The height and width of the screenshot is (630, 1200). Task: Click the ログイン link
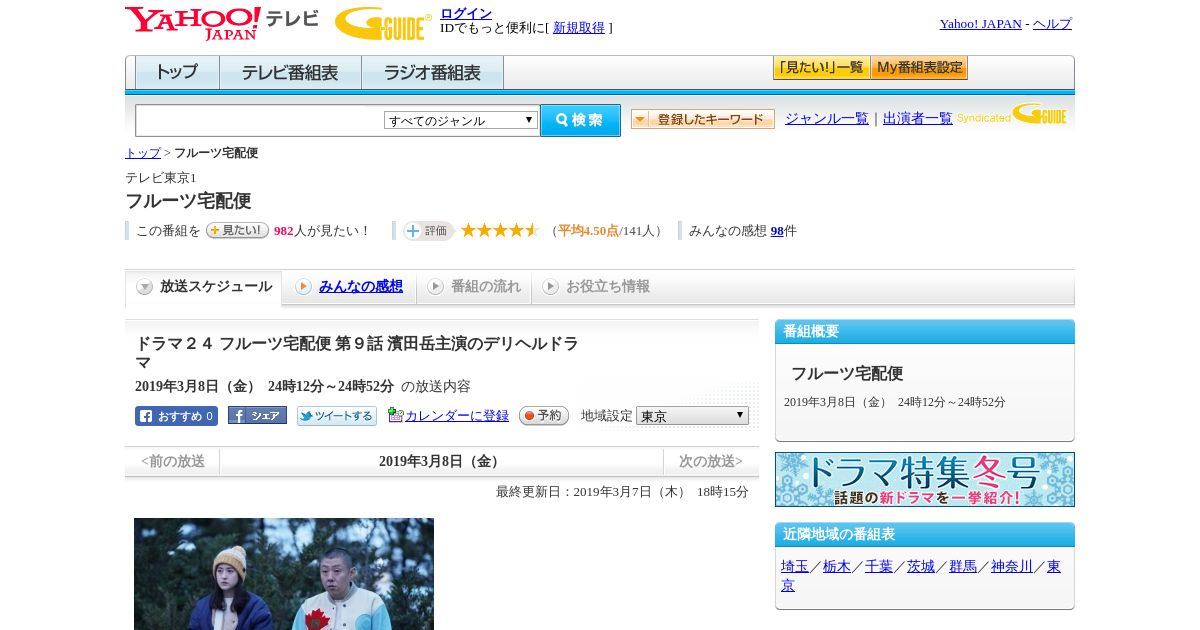point(466,13)
